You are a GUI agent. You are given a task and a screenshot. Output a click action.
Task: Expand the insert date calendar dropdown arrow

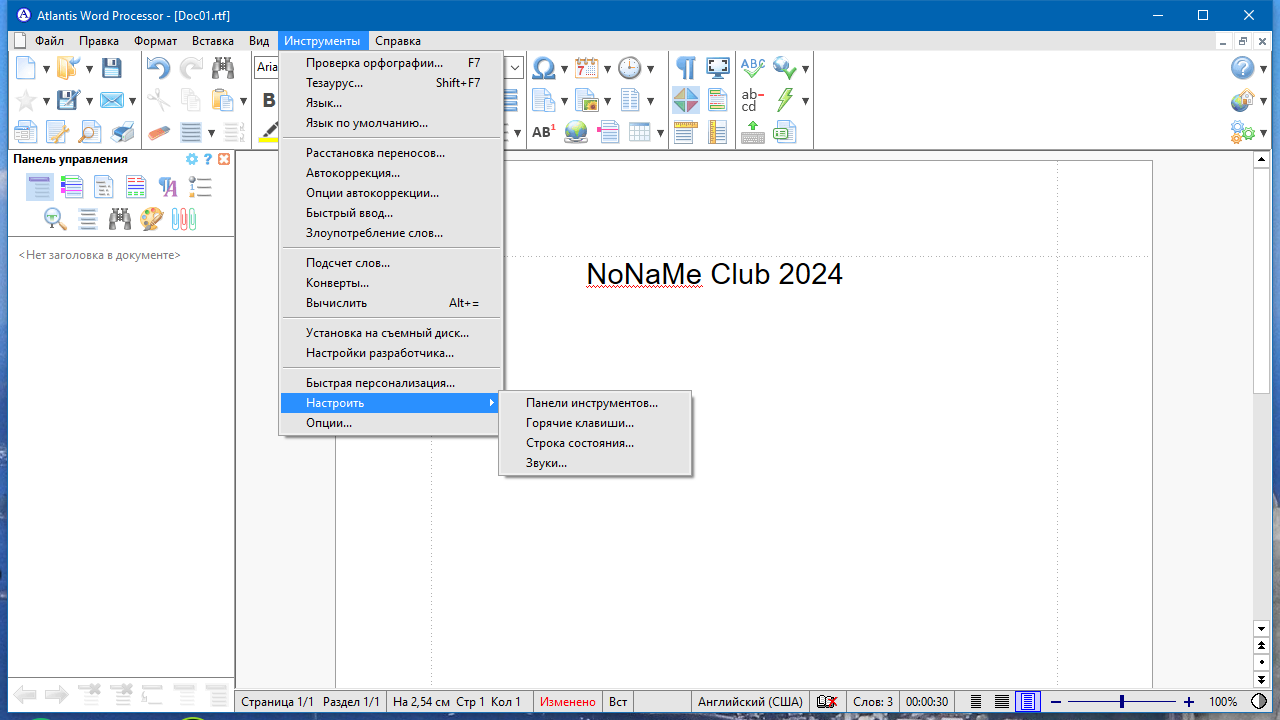click(x=606, y=69)
